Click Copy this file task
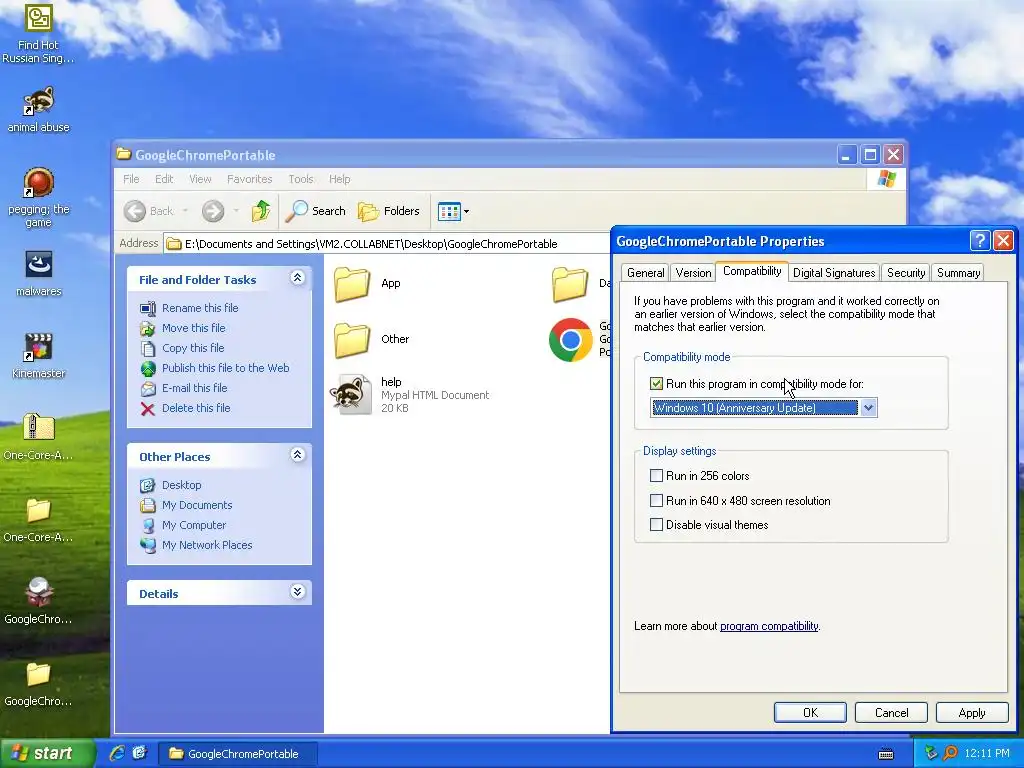1024x768 pixels. [193, 348]
